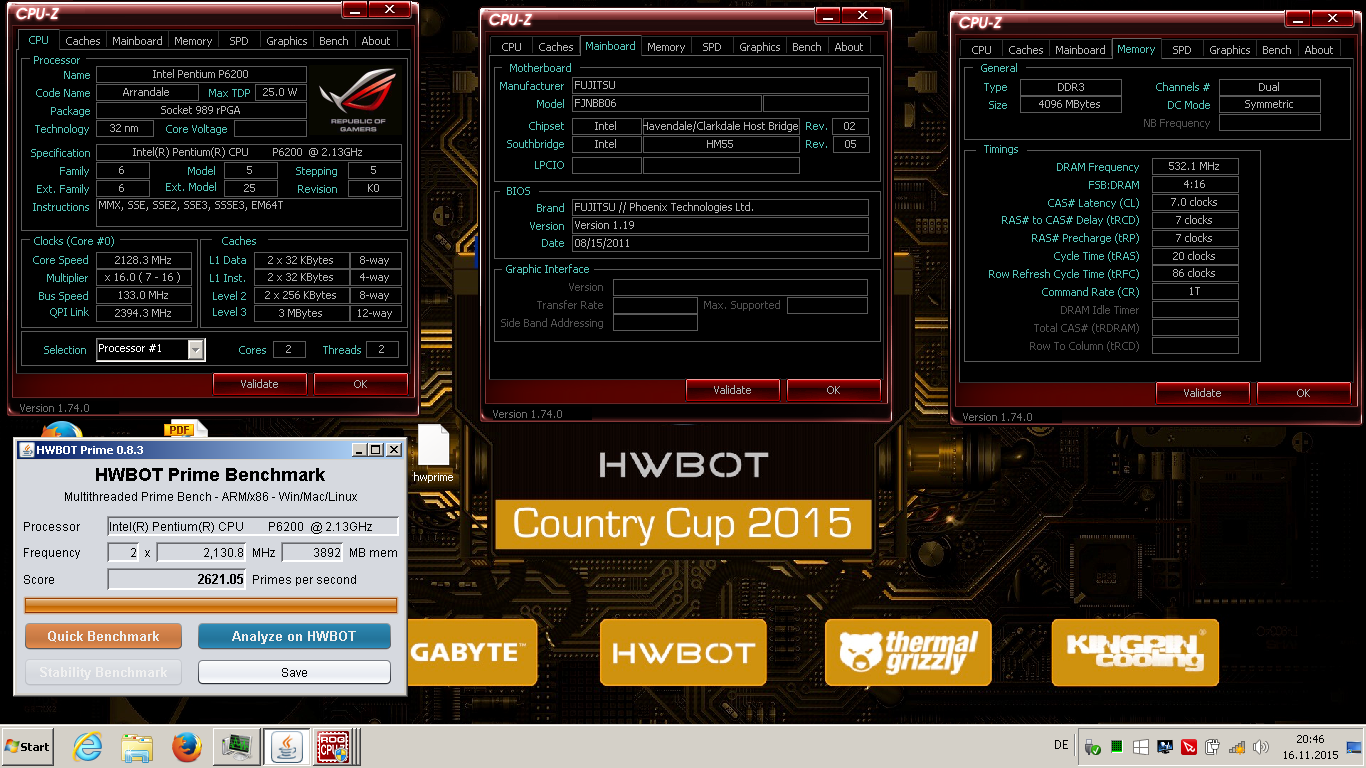Activate the ROG CPU-Z taskbar icon
Screen dimensions: 1366x768
coord(333,746)
